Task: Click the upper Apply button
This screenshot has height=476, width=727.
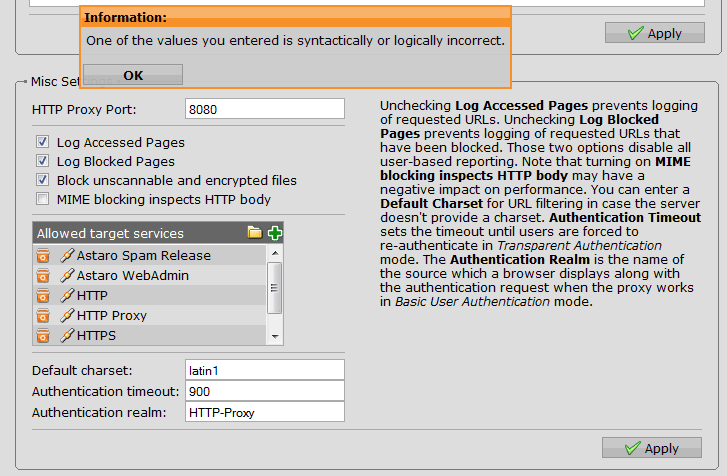Action: [654, 33]
